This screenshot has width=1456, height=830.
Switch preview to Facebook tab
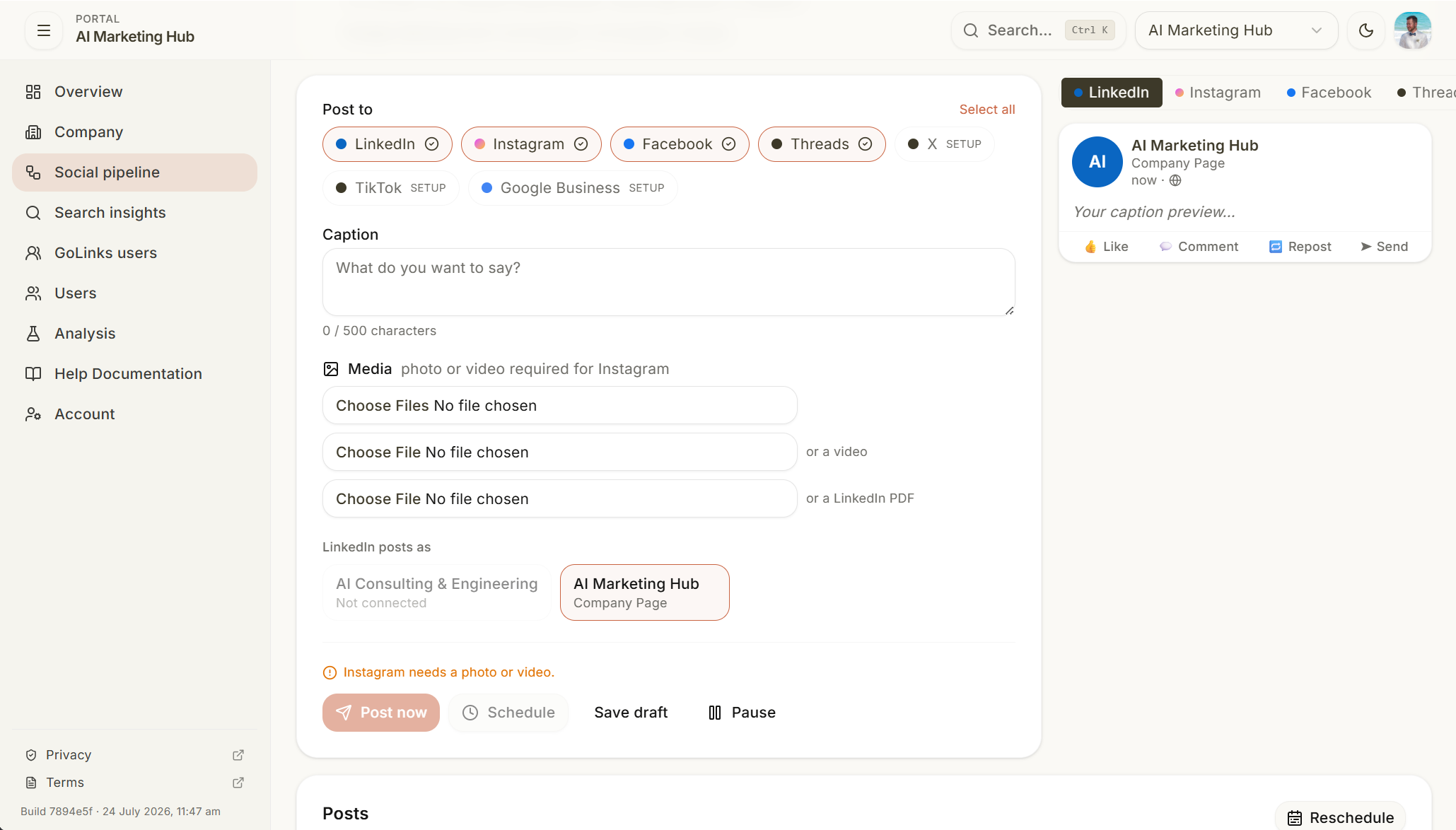[x=1329, y=93]
